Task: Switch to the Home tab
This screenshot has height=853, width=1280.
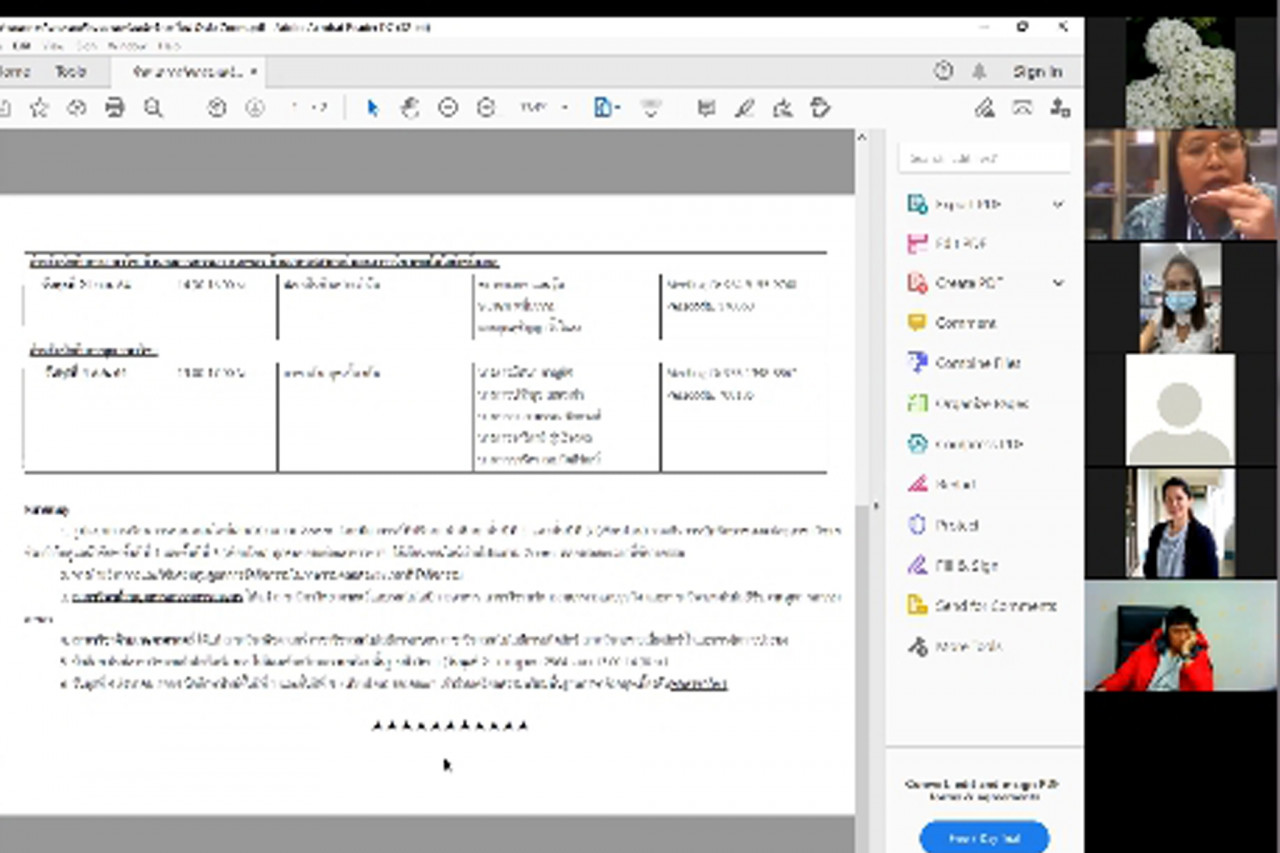Action: tap(14, 72)
